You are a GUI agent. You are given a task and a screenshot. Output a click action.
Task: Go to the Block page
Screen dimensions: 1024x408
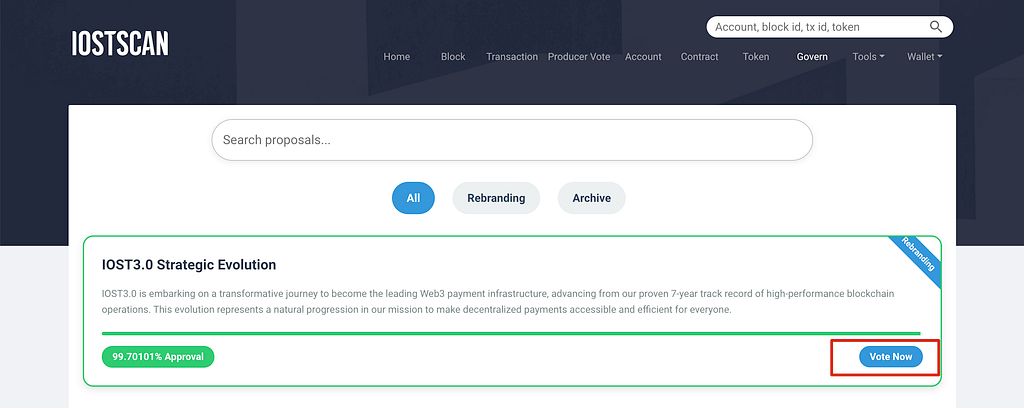pyautogui.click(x=453, y=57)
